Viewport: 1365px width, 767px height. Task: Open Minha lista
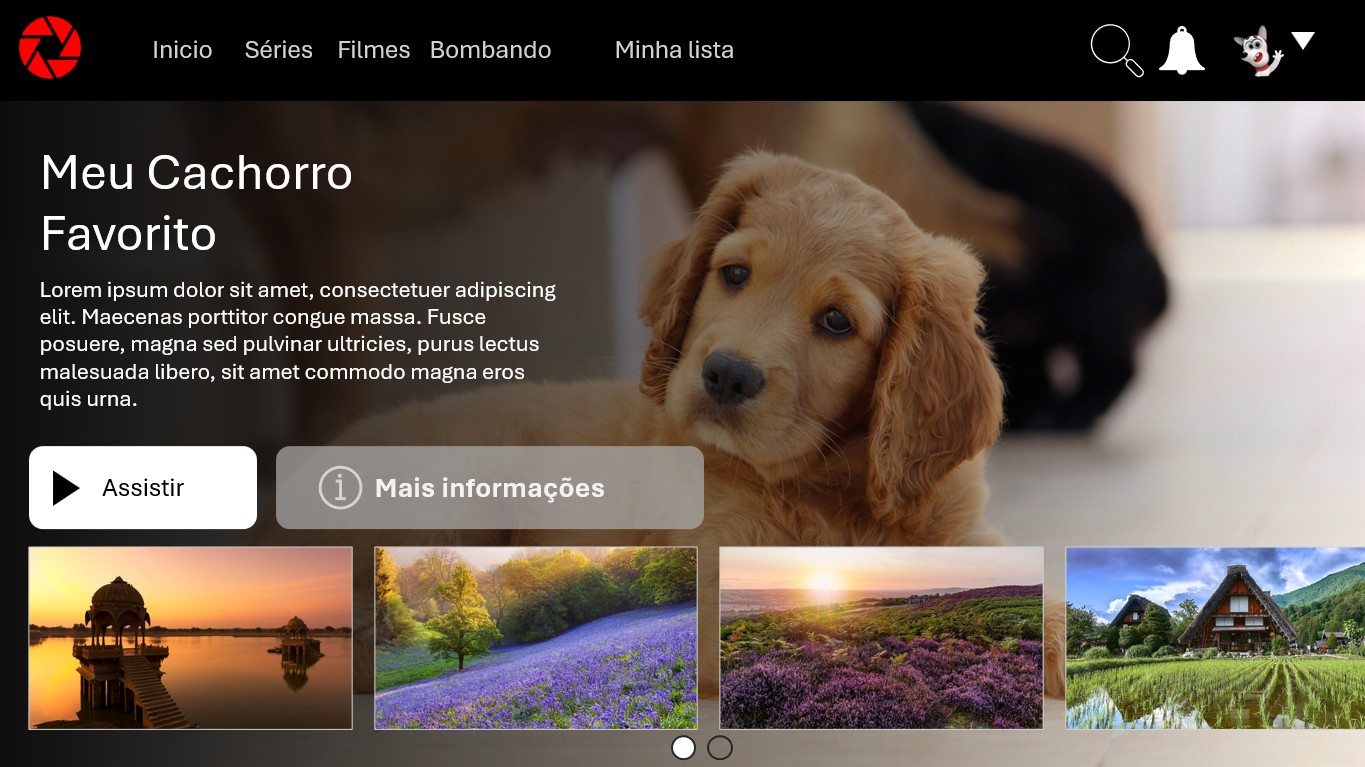[x=674, y=50]
